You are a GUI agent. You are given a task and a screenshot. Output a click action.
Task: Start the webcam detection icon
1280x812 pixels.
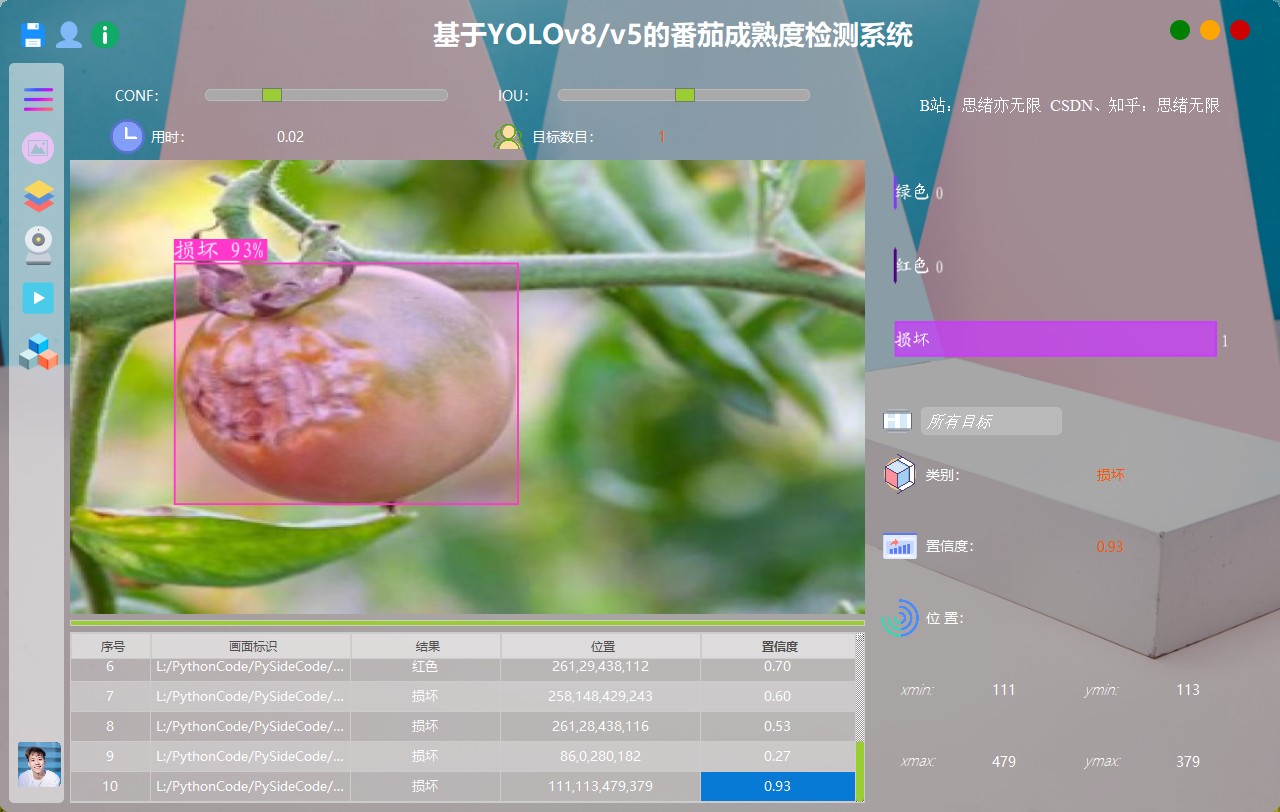pos(38,246)
